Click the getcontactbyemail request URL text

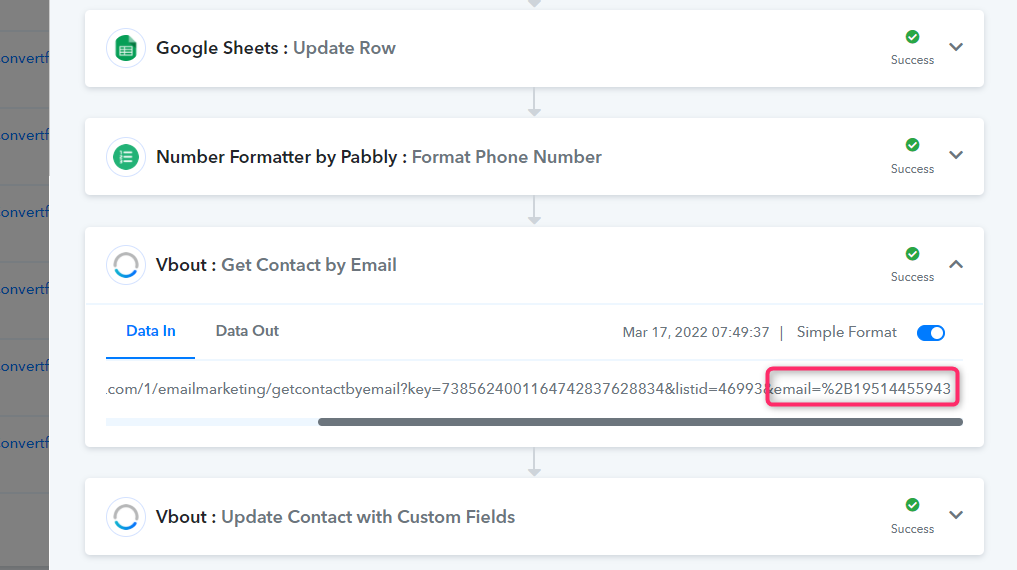pyautogui.click(x=528, y=389)
